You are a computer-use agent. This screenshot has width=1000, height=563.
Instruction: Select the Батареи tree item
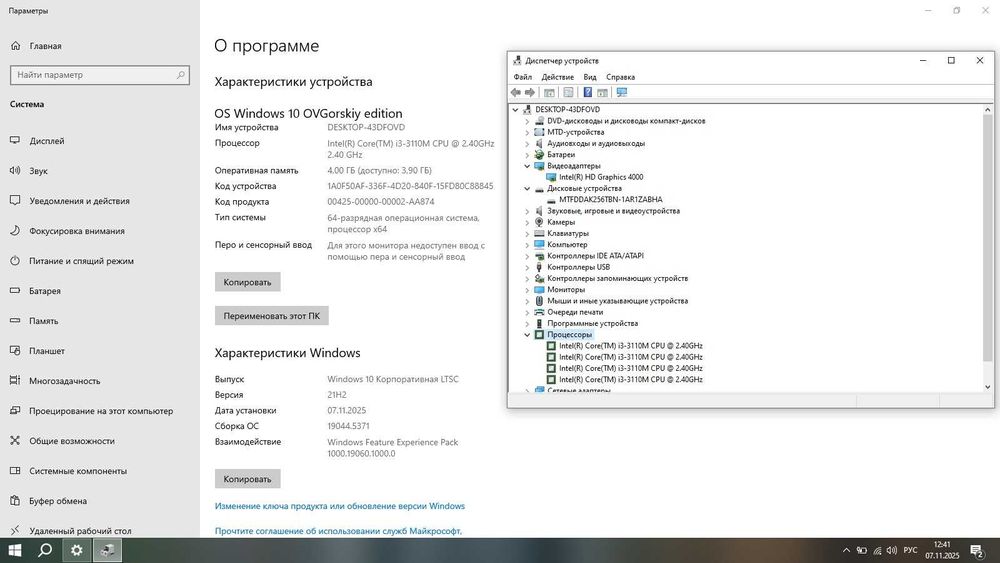(561, 155)
